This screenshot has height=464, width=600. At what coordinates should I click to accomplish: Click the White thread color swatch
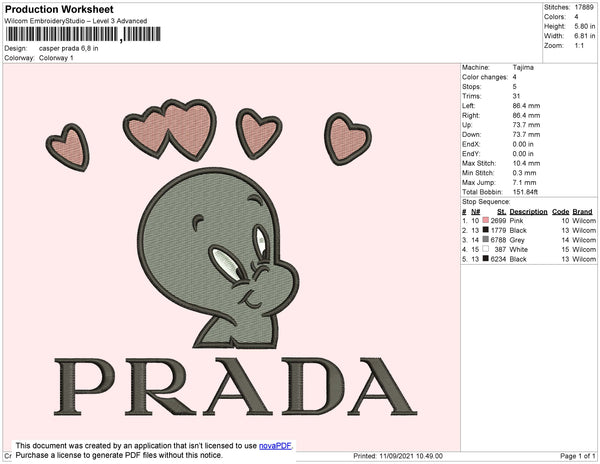coord(486,249)
